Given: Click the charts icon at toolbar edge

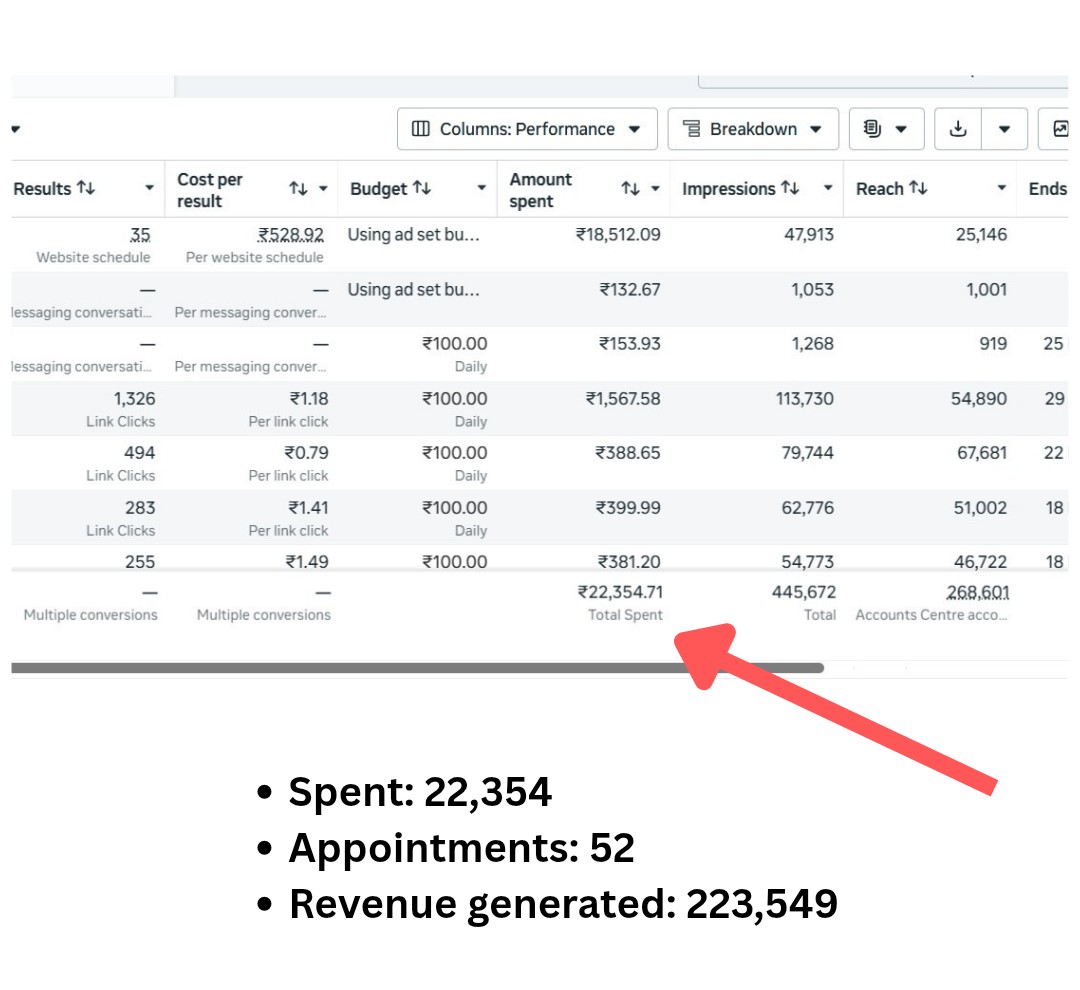Looking at the screenshot, I should (1058, 129).
